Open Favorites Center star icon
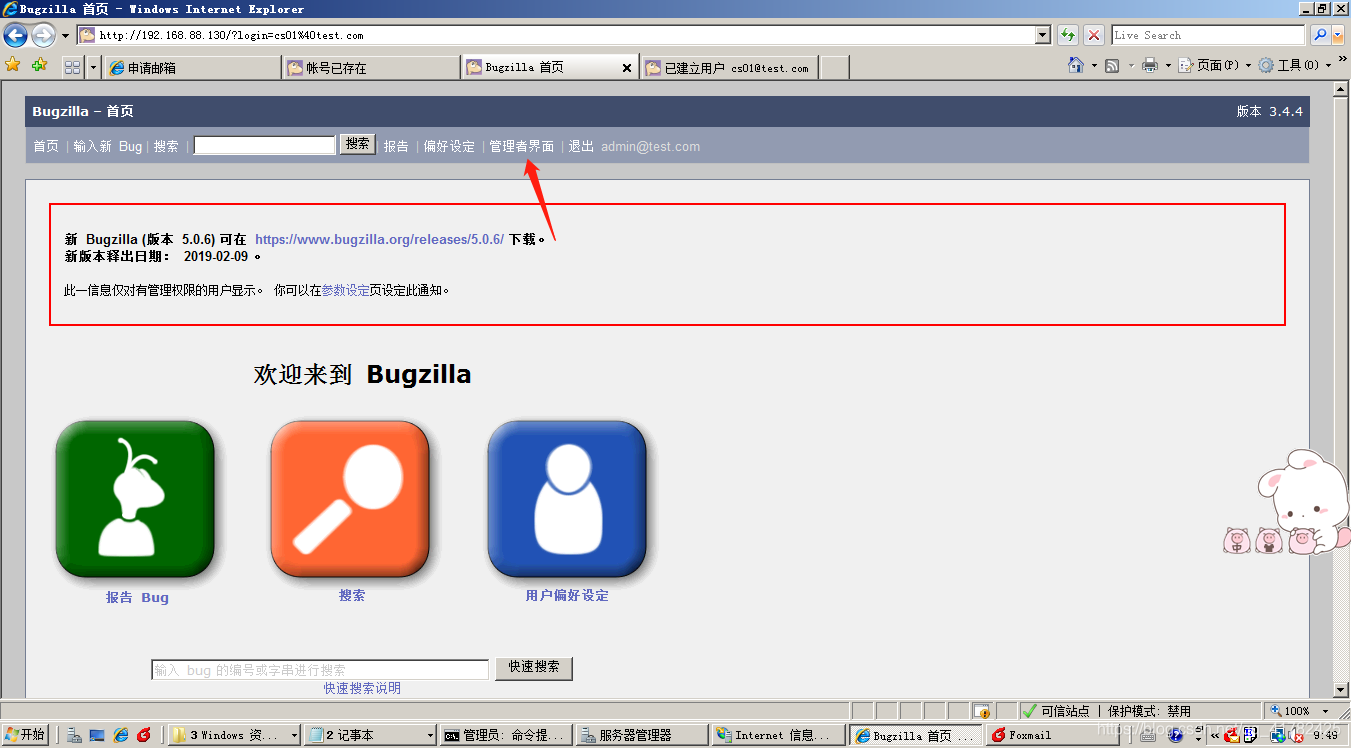 tap(13, 65)
